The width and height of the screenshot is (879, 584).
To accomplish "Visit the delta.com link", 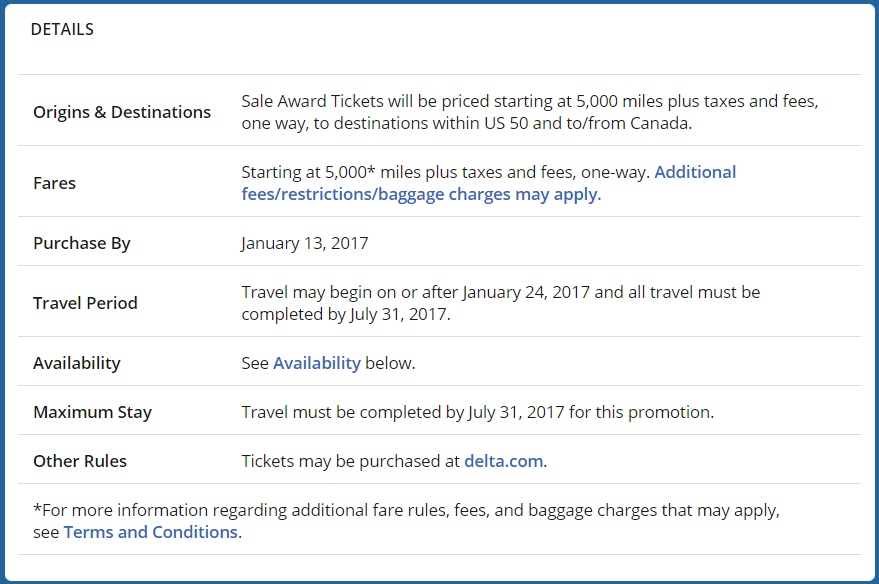I will point(503,461).
